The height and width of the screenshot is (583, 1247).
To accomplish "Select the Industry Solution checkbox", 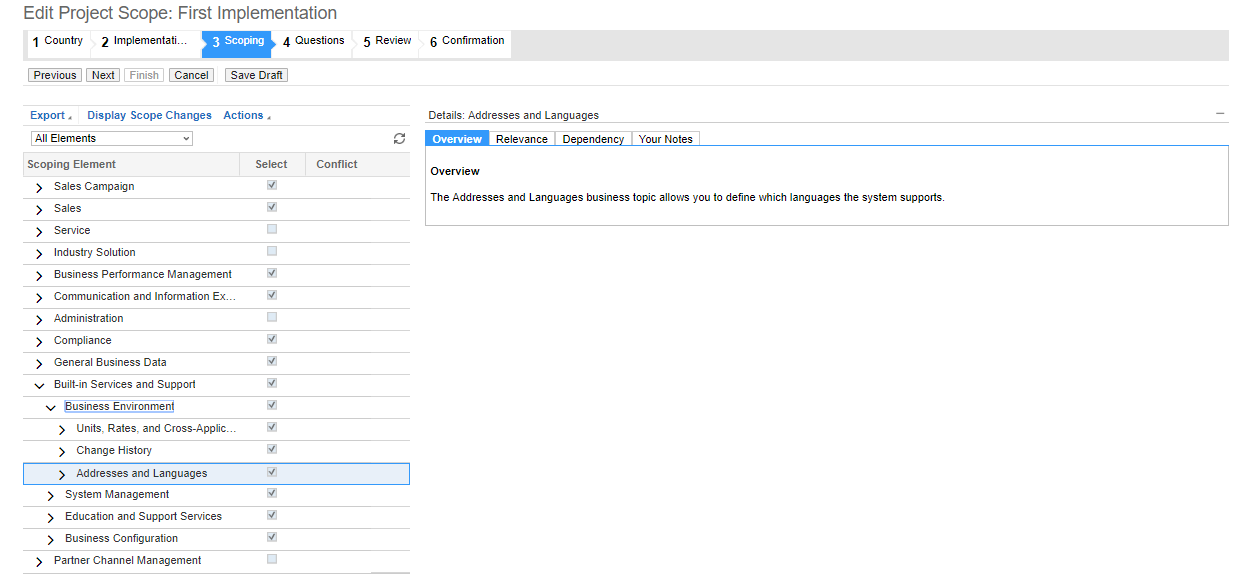I will coord(272,252).
